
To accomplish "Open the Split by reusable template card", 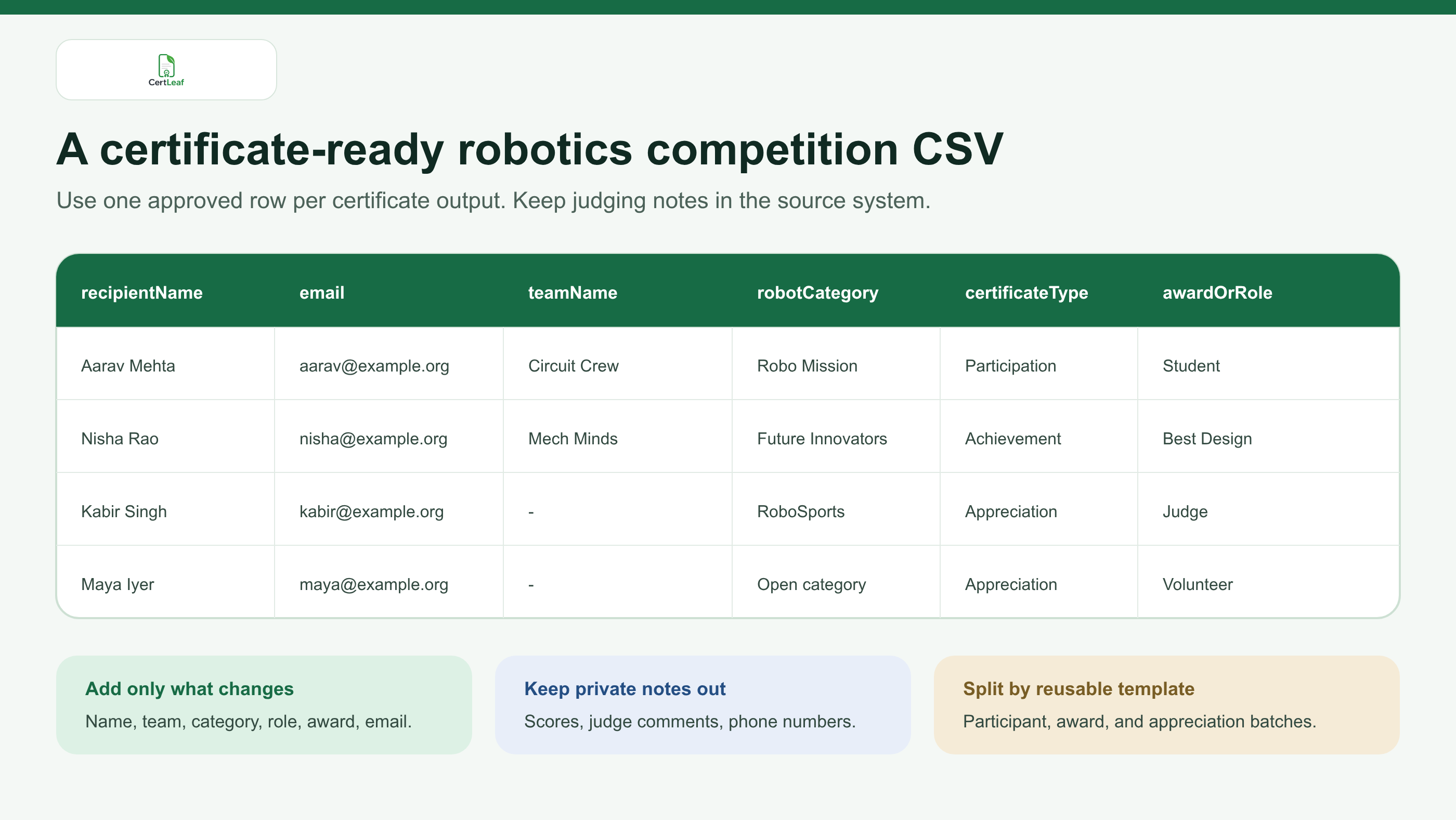I will [x=1166, y=704].
